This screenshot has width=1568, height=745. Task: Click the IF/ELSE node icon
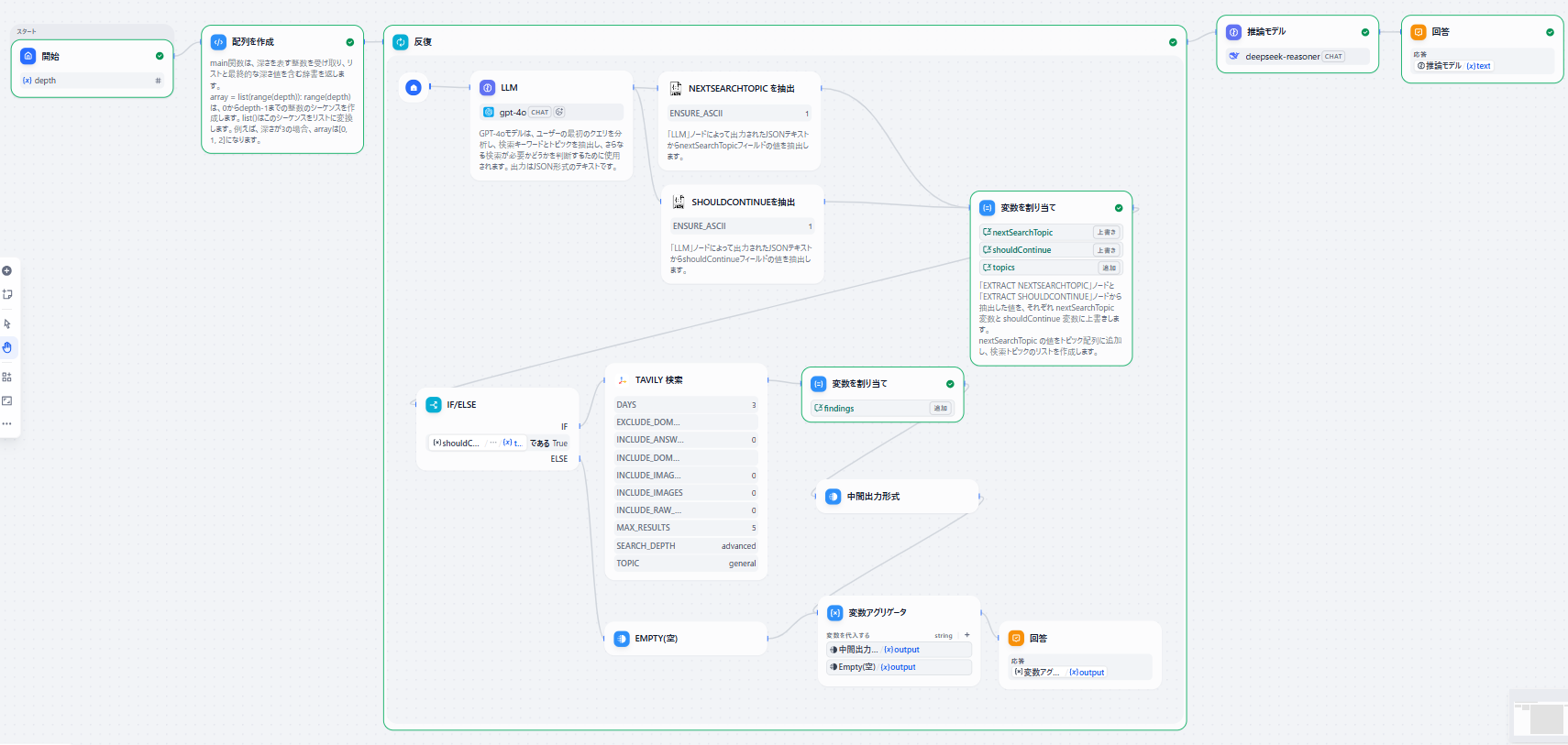(x=434, y=405)
